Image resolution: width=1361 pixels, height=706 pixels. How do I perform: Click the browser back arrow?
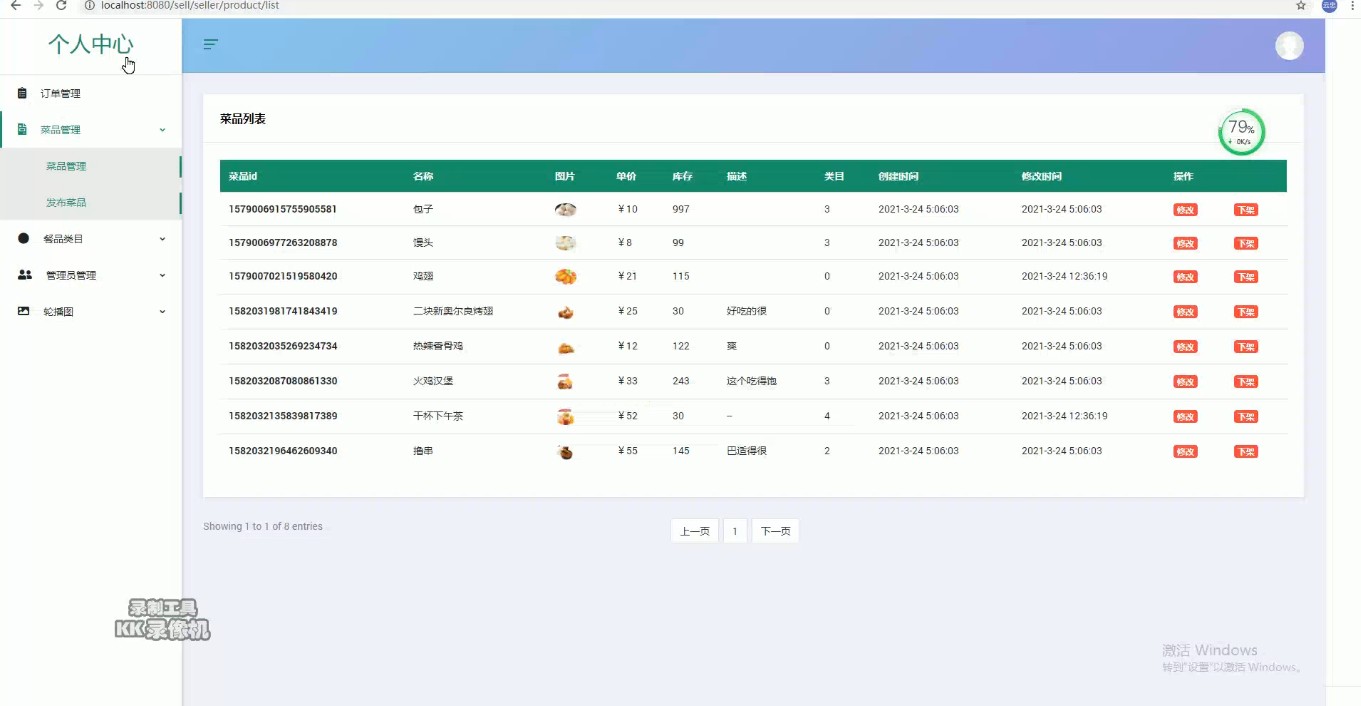(15, 6)
